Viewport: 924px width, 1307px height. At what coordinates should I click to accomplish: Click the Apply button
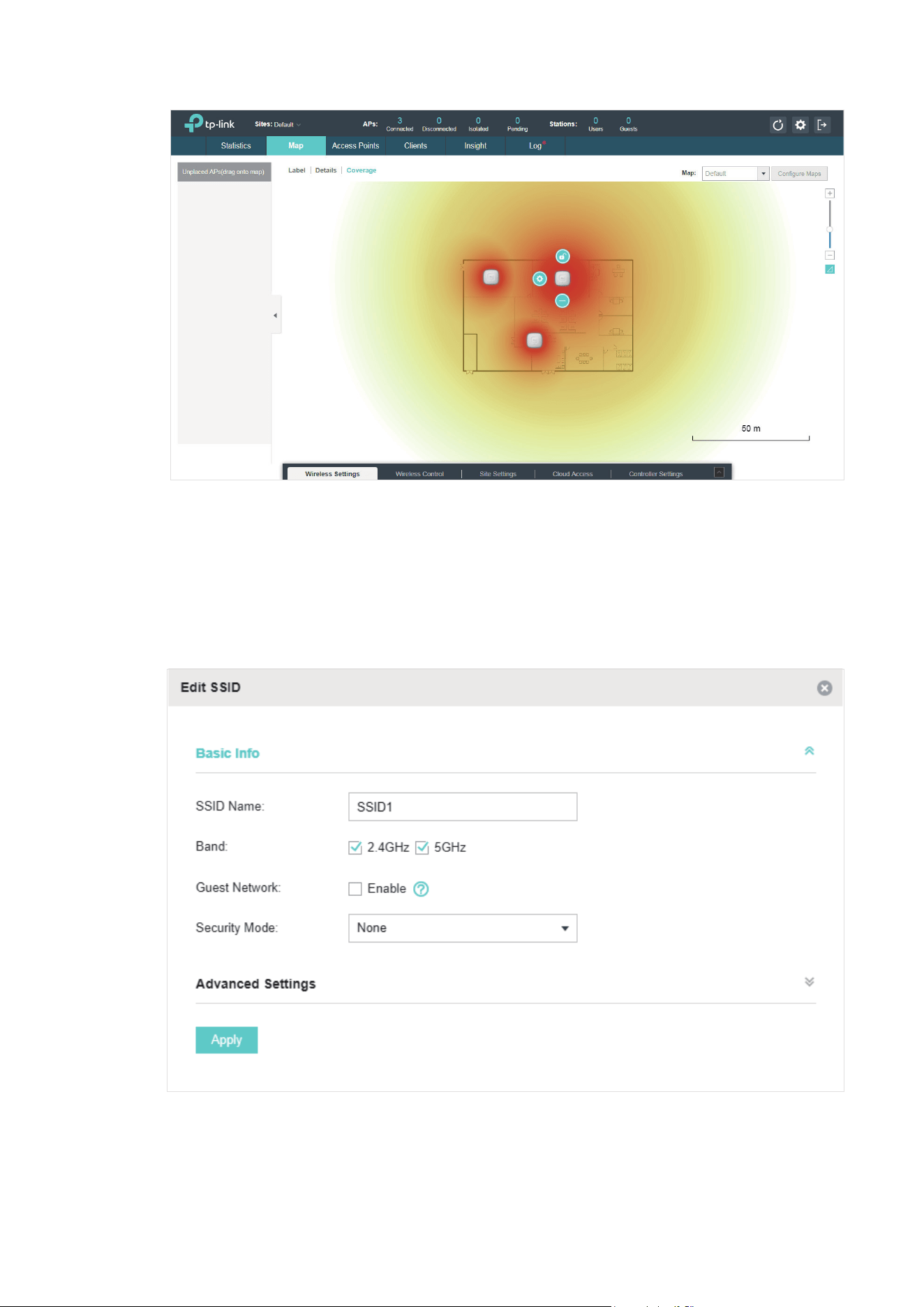(227, 1040)
